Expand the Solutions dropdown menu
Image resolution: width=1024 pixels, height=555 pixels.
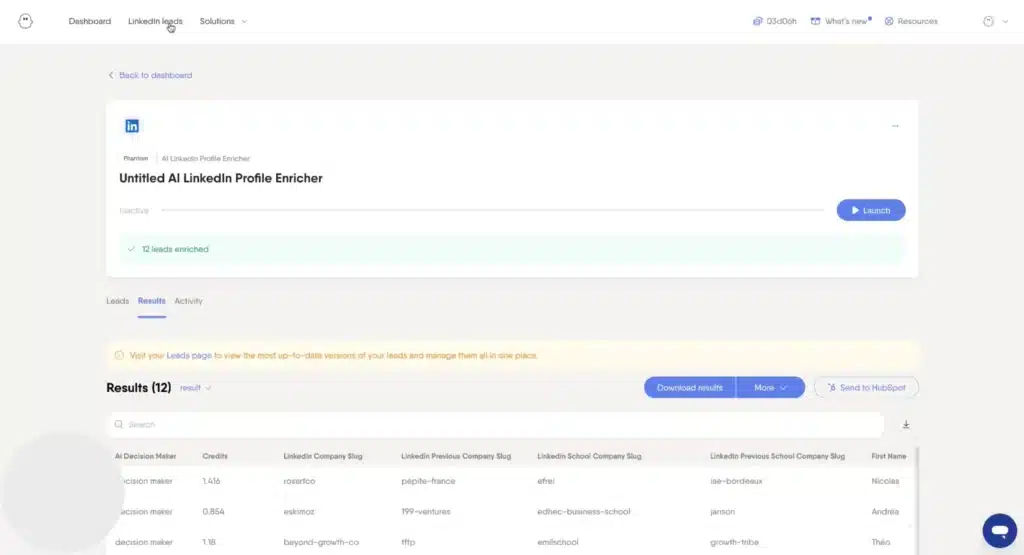(x=223, y=21)
